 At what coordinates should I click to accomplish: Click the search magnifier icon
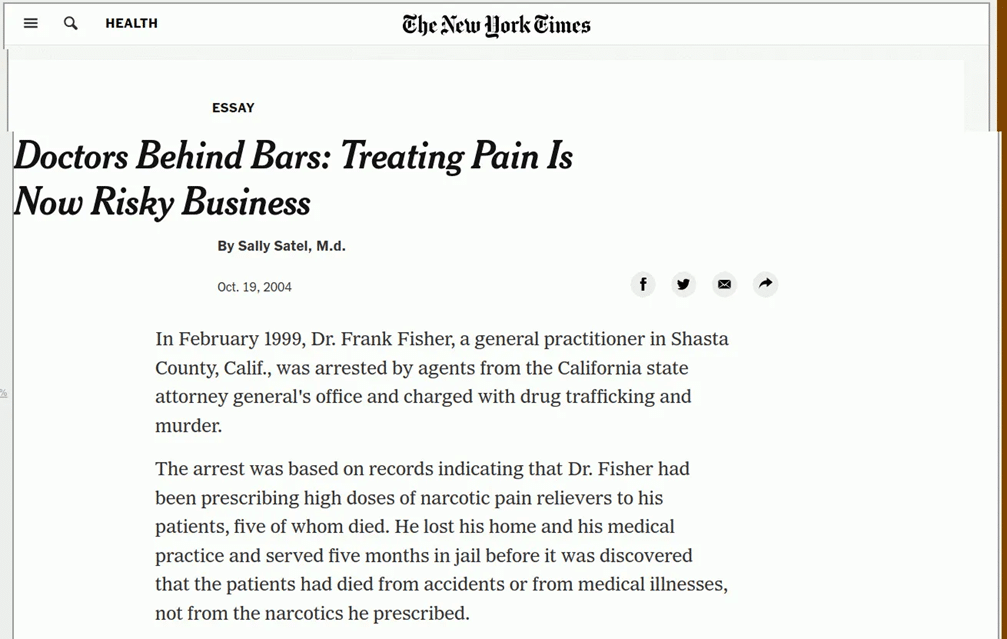click(x=71, y=23)
